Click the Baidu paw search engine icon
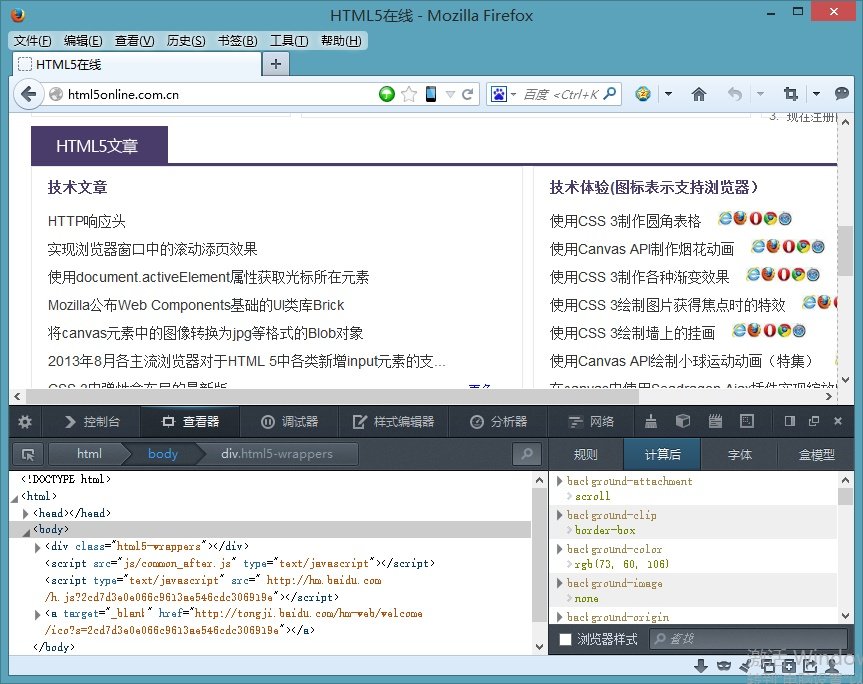The width and height of the screenshot is (863, 684). (x=499, y=94)
